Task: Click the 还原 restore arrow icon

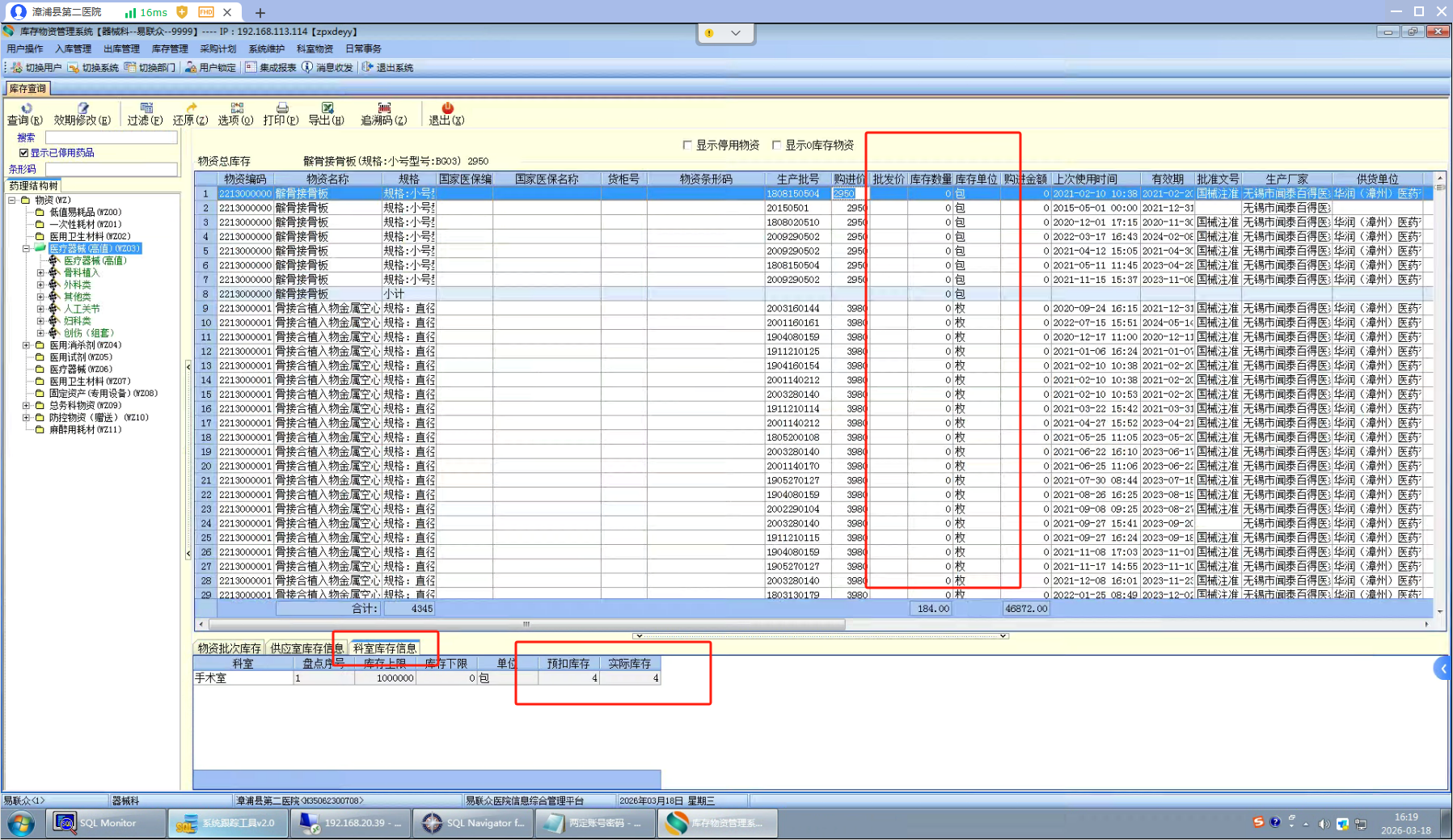Action: 191,108
